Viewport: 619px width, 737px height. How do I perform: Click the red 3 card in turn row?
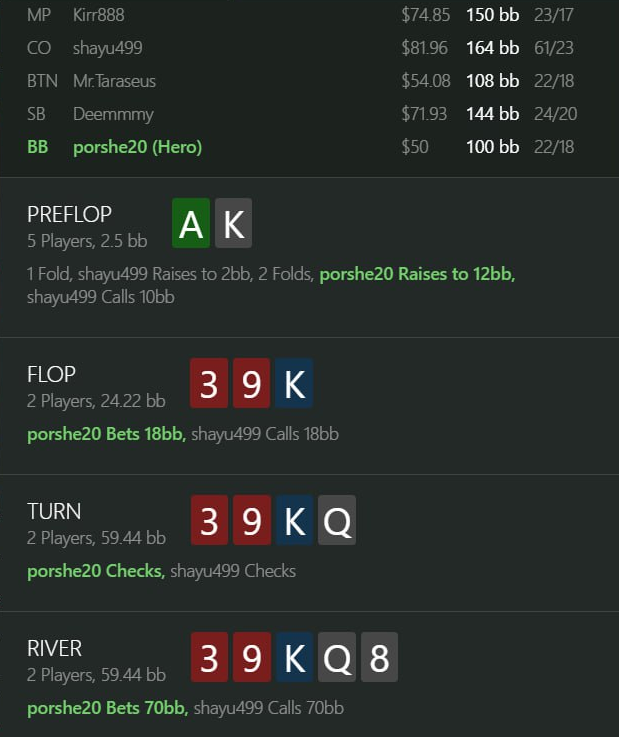click(x=209, y=520)
